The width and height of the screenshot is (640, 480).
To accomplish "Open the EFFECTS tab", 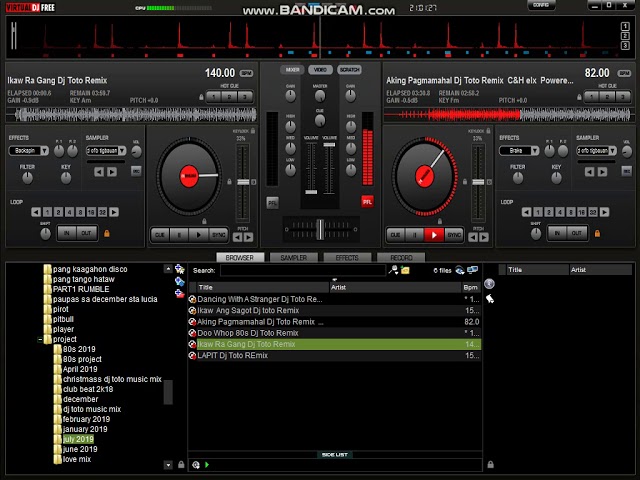I will click(x=347, y=258).
